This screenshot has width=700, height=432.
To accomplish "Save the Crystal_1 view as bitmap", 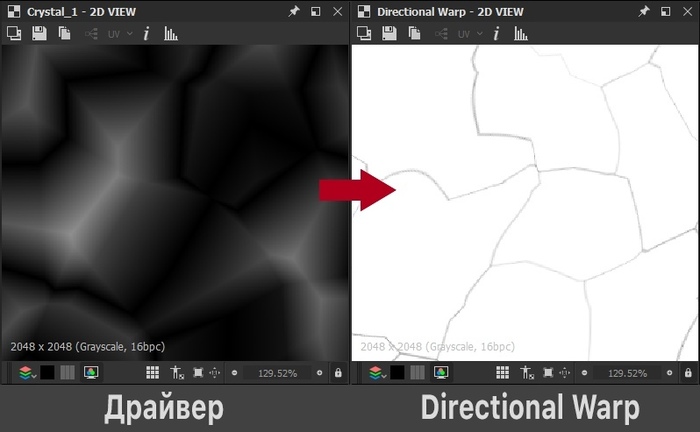I will point(39,33).
